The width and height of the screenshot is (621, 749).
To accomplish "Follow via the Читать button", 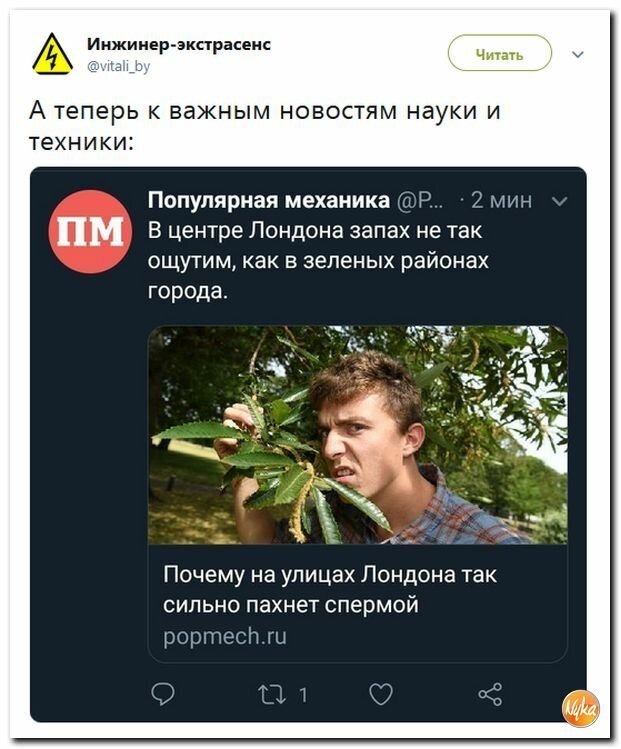I will 500,53.
